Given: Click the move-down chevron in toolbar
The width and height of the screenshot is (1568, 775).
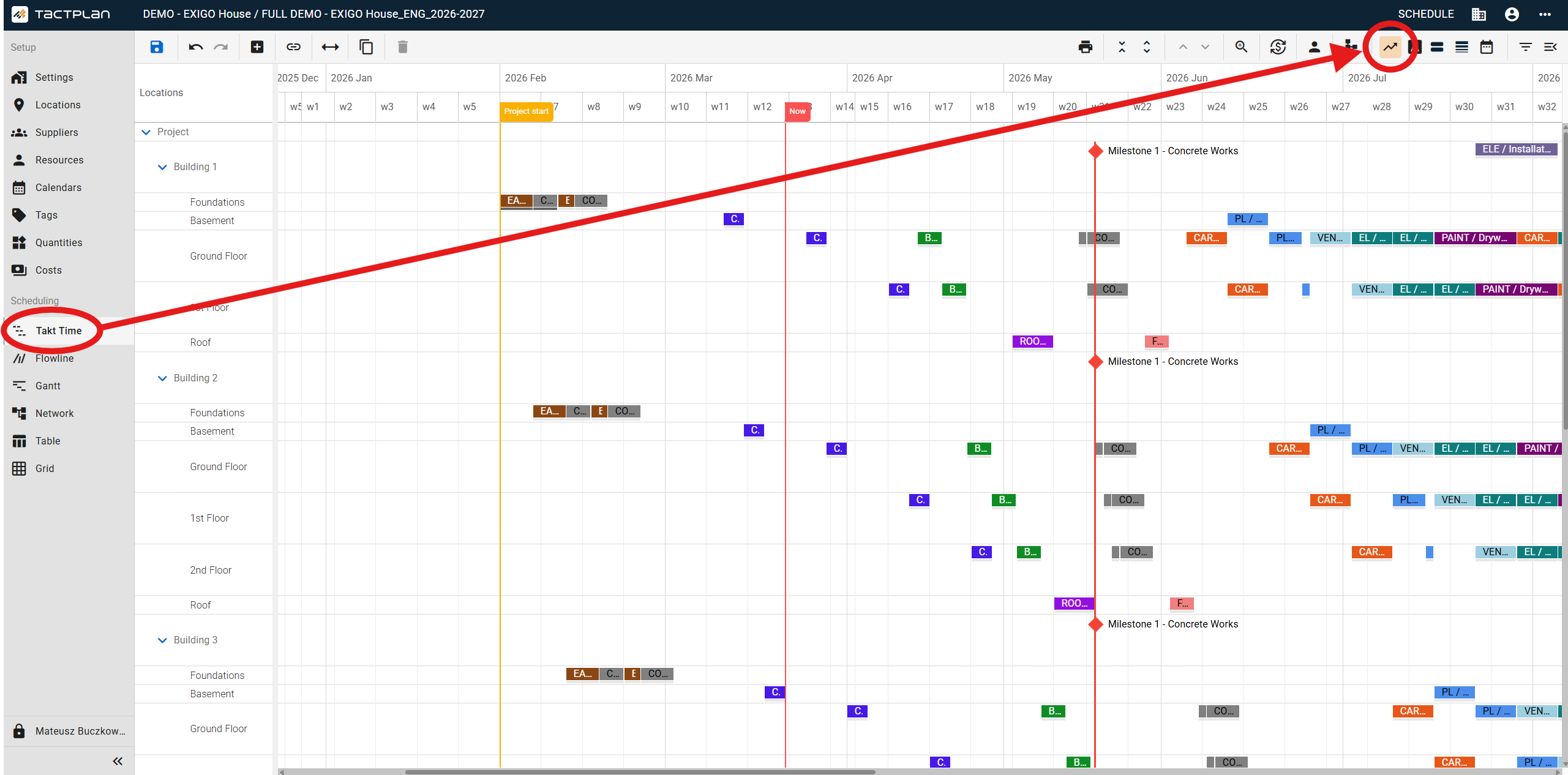Looking at the screenshot, I should [x=1205, y=47].
